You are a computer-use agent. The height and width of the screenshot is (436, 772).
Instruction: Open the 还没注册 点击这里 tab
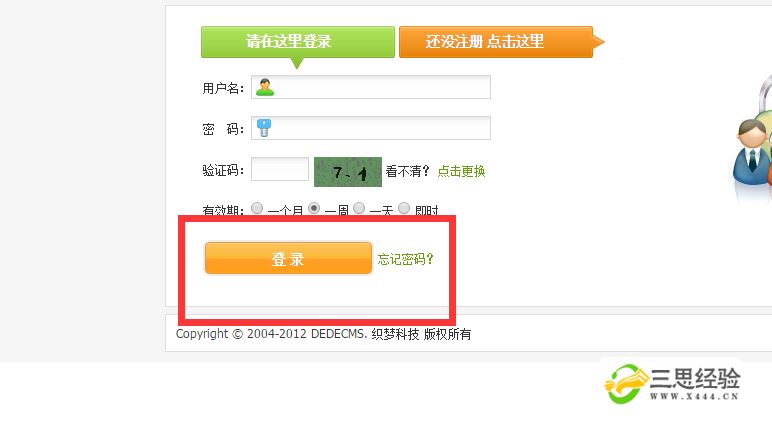pos(496,42)
